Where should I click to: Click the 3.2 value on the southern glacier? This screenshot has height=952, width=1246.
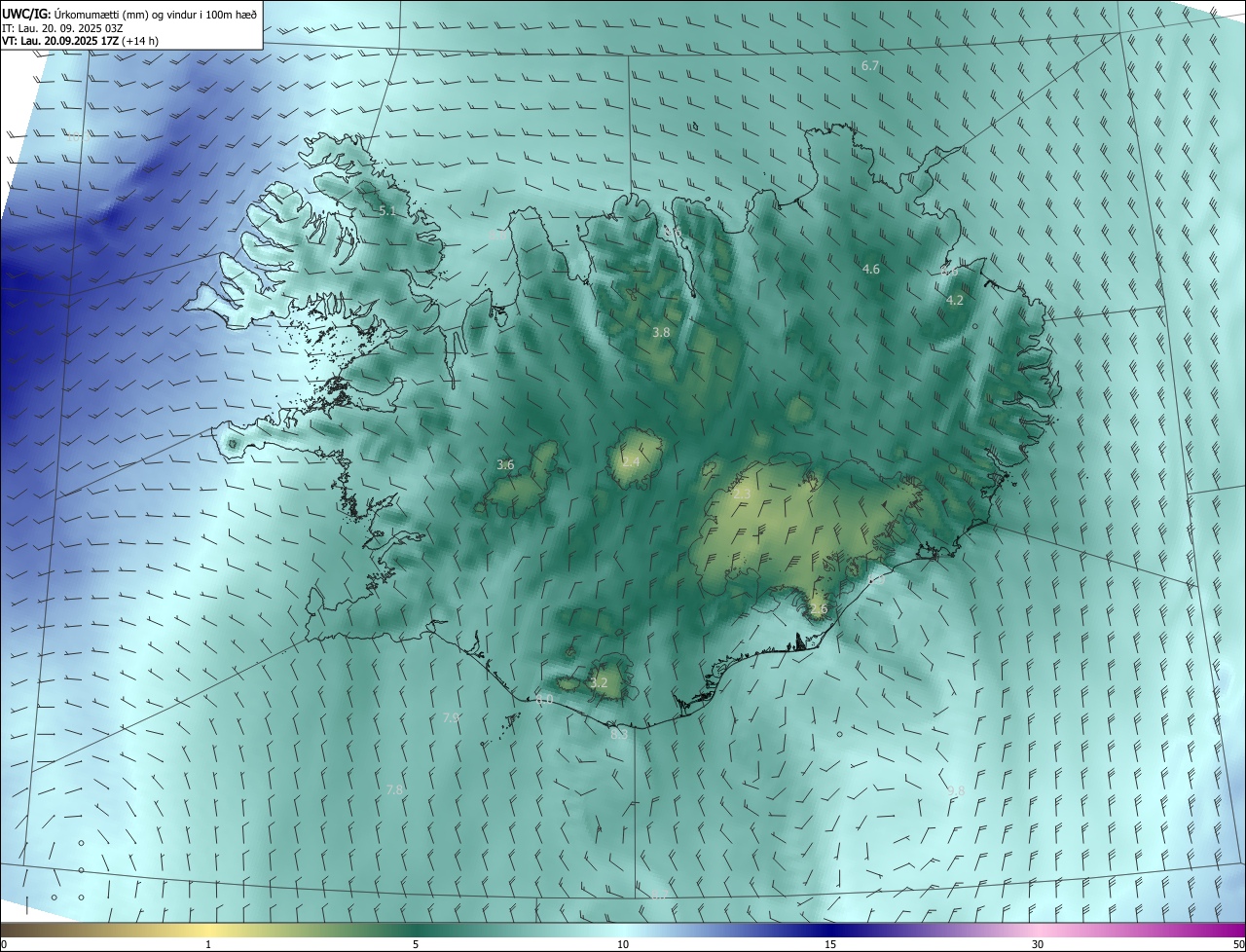tap(599, 683)
